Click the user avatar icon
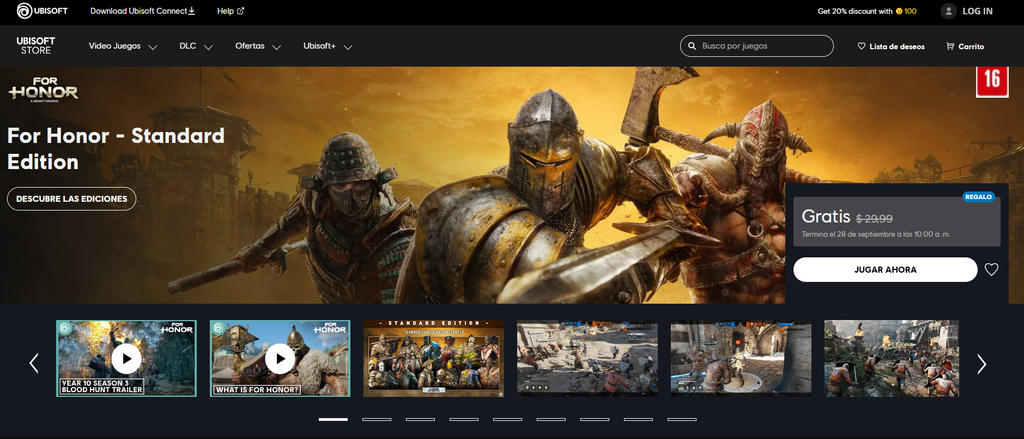1024x439 pixels. 948,11
